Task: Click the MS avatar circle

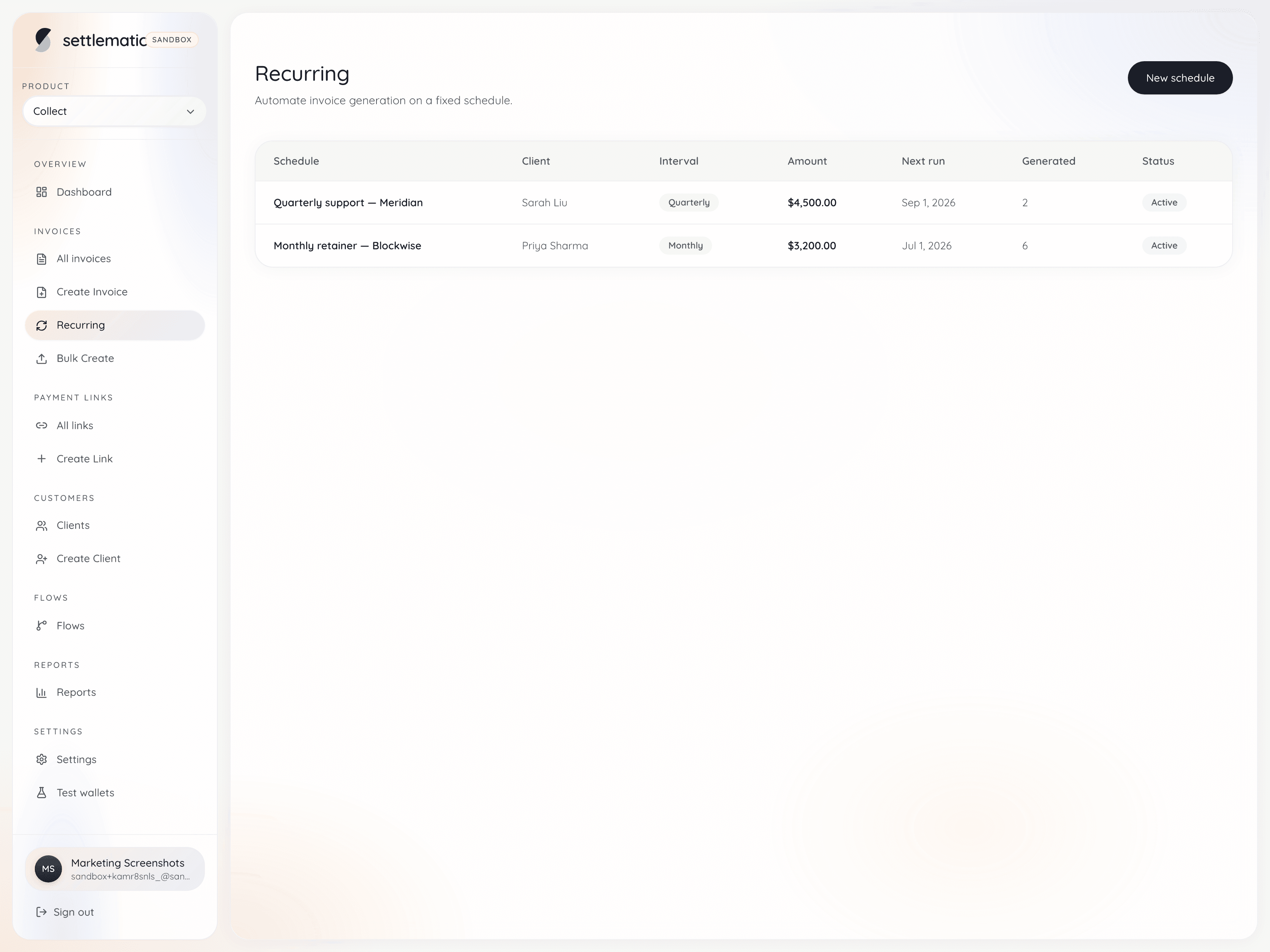Action: tap(48, 869)
